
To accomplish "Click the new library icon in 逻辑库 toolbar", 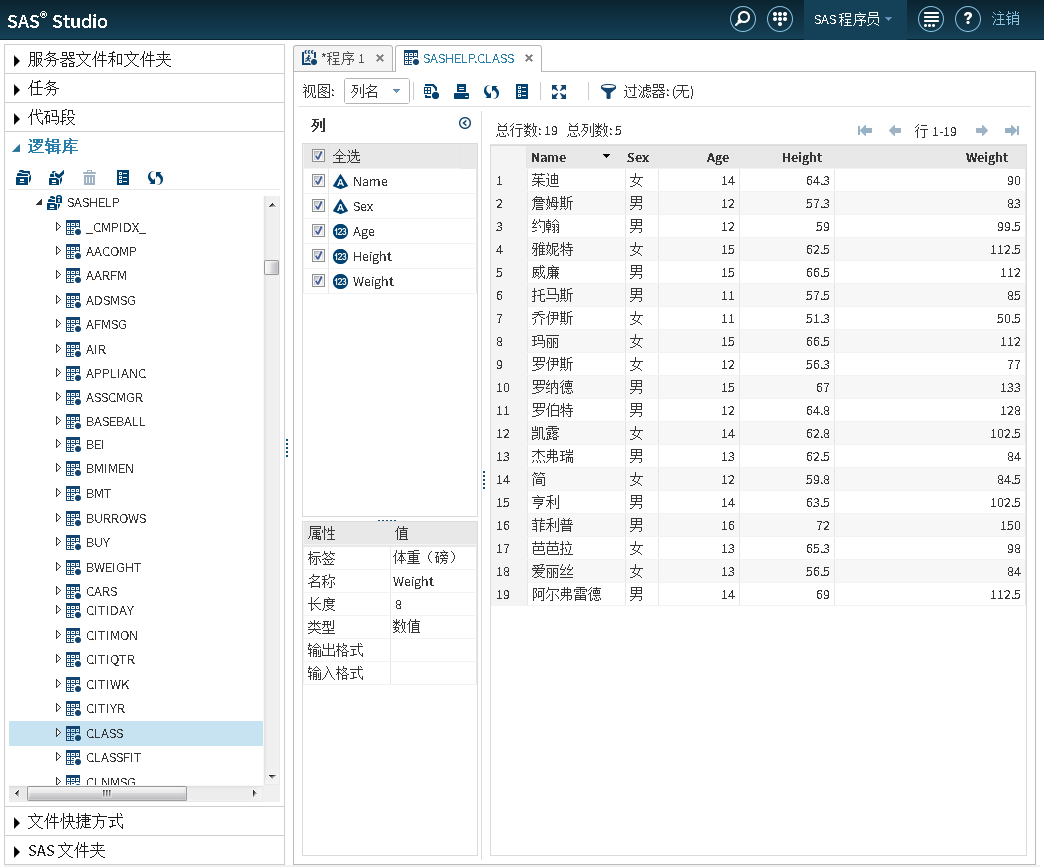I will [24, 178].
